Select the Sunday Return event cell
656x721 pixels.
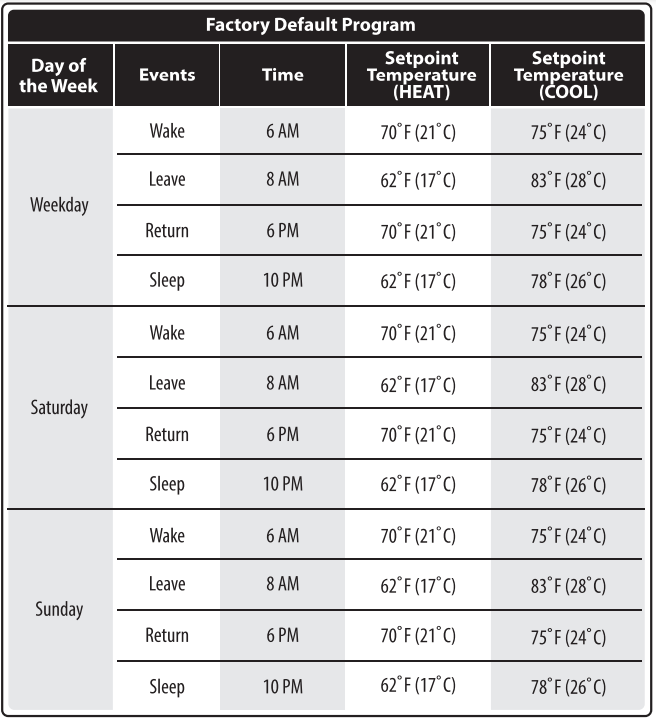coord(167,635)
